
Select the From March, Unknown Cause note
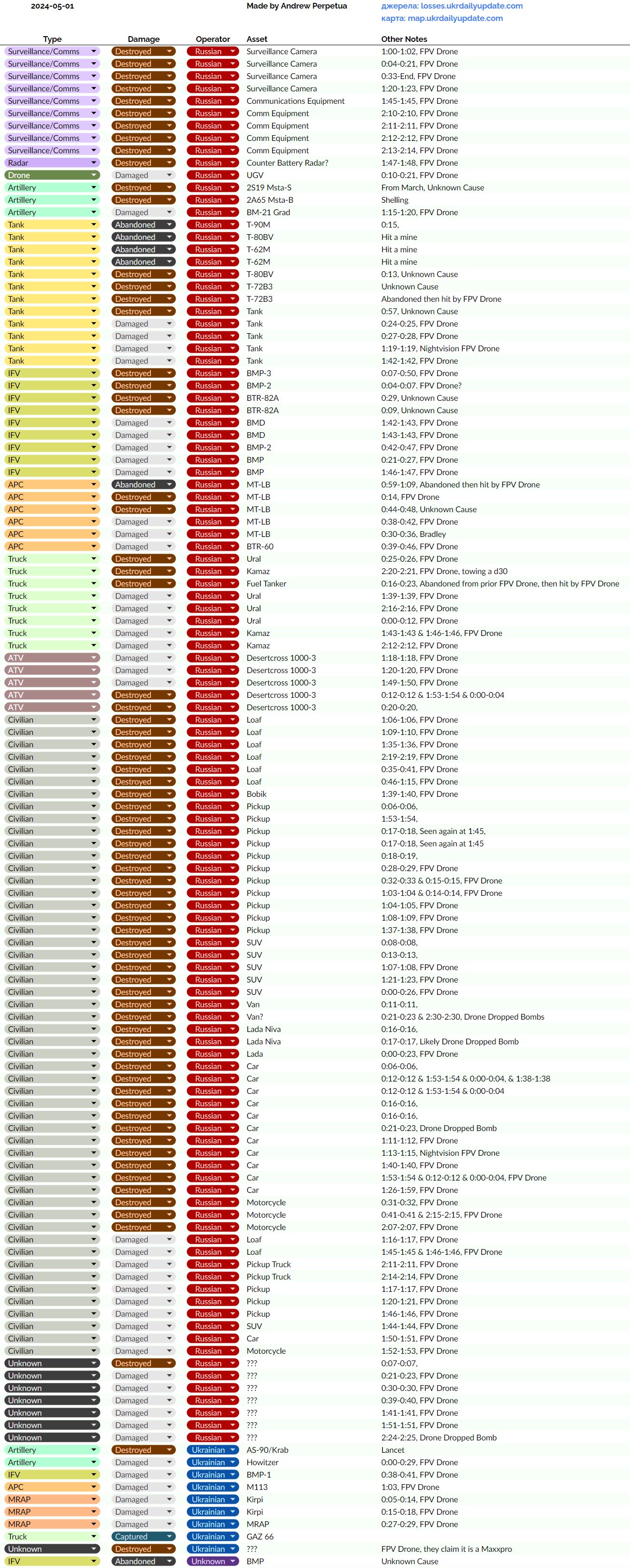tap(433, 188)
